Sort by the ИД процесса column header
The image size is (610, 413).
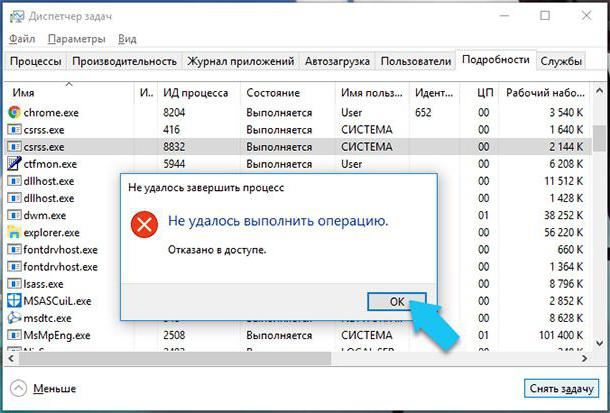coord(199,93)
